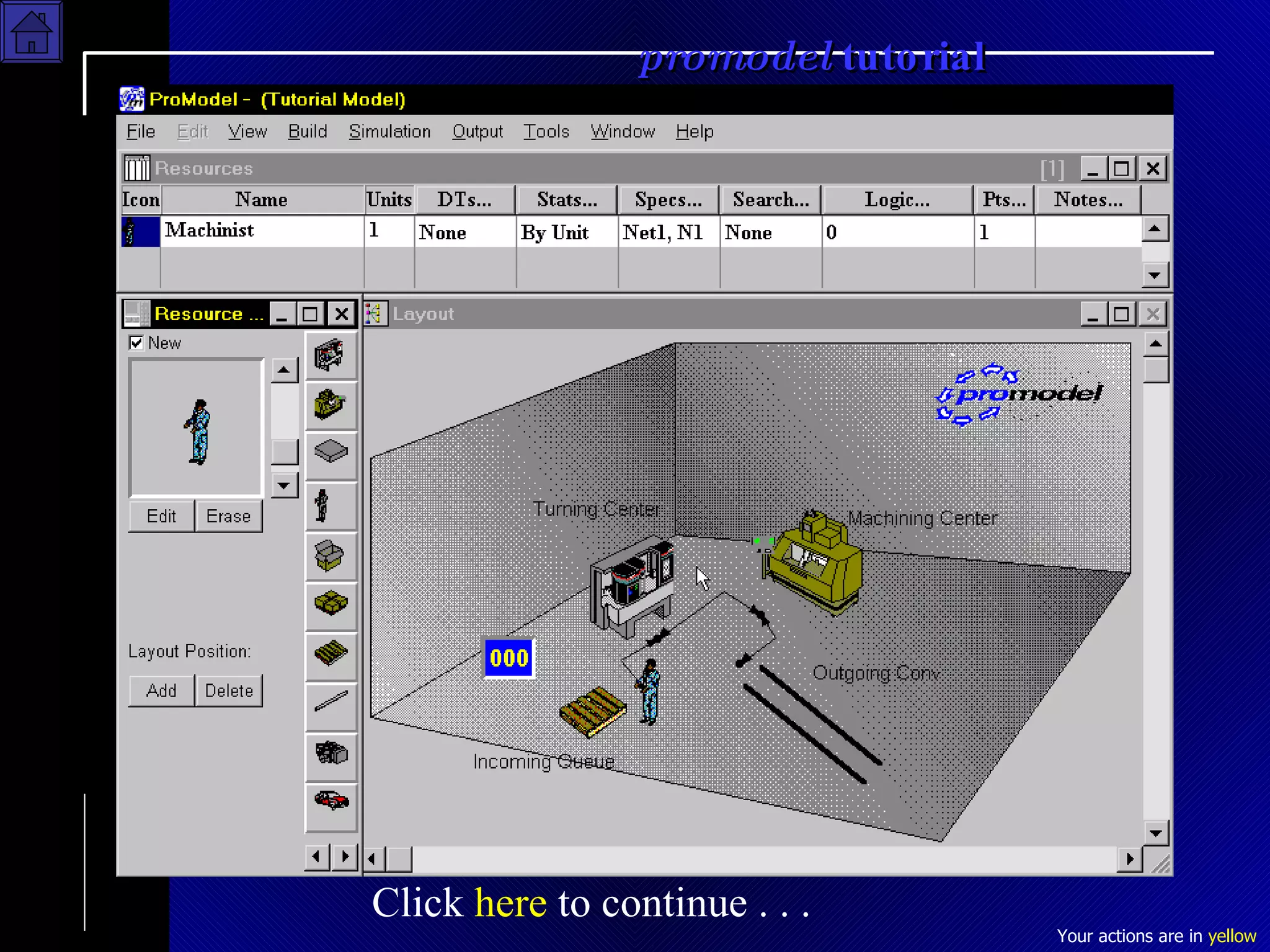Click the Search... column header button
The image size is (1270, 952).
coord(771,200)
